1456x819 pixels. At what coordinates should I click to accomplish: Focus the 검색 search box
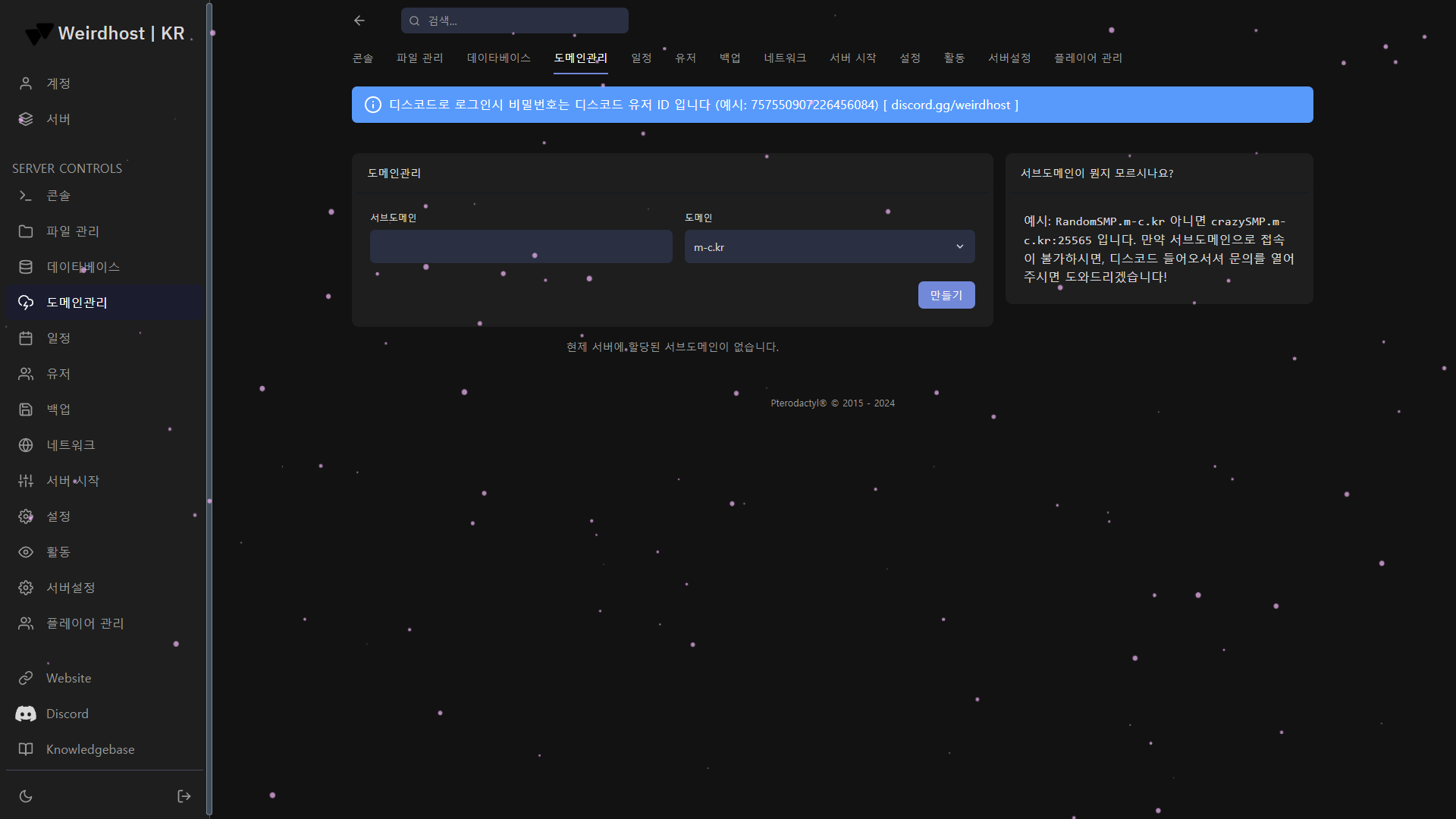[523, 20]
